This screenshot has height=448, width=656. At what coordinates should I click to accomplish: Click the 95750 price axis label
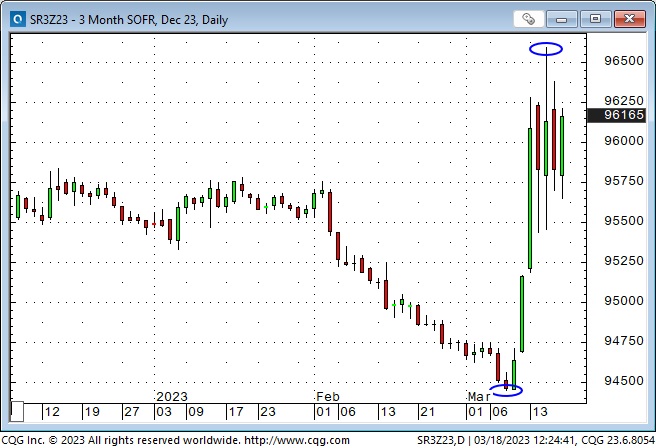(x=624, y=181)
